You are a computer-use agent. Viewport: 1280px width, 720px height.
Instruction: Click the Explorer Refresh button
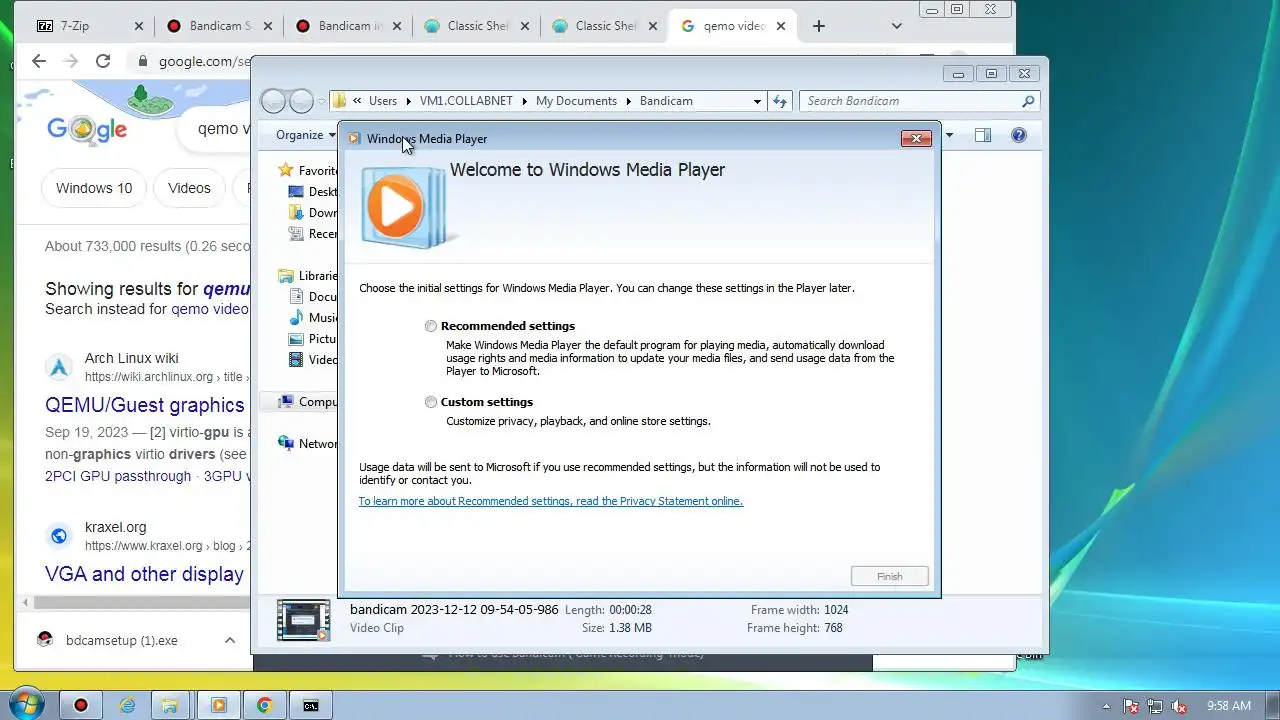coord(780,101)
